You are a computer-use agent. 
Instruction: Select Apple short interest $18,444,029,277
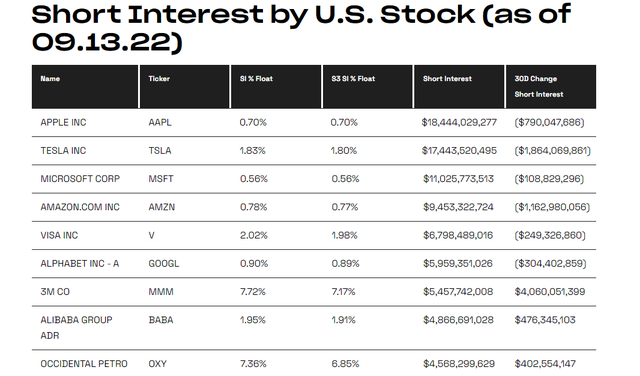(459, 122)
